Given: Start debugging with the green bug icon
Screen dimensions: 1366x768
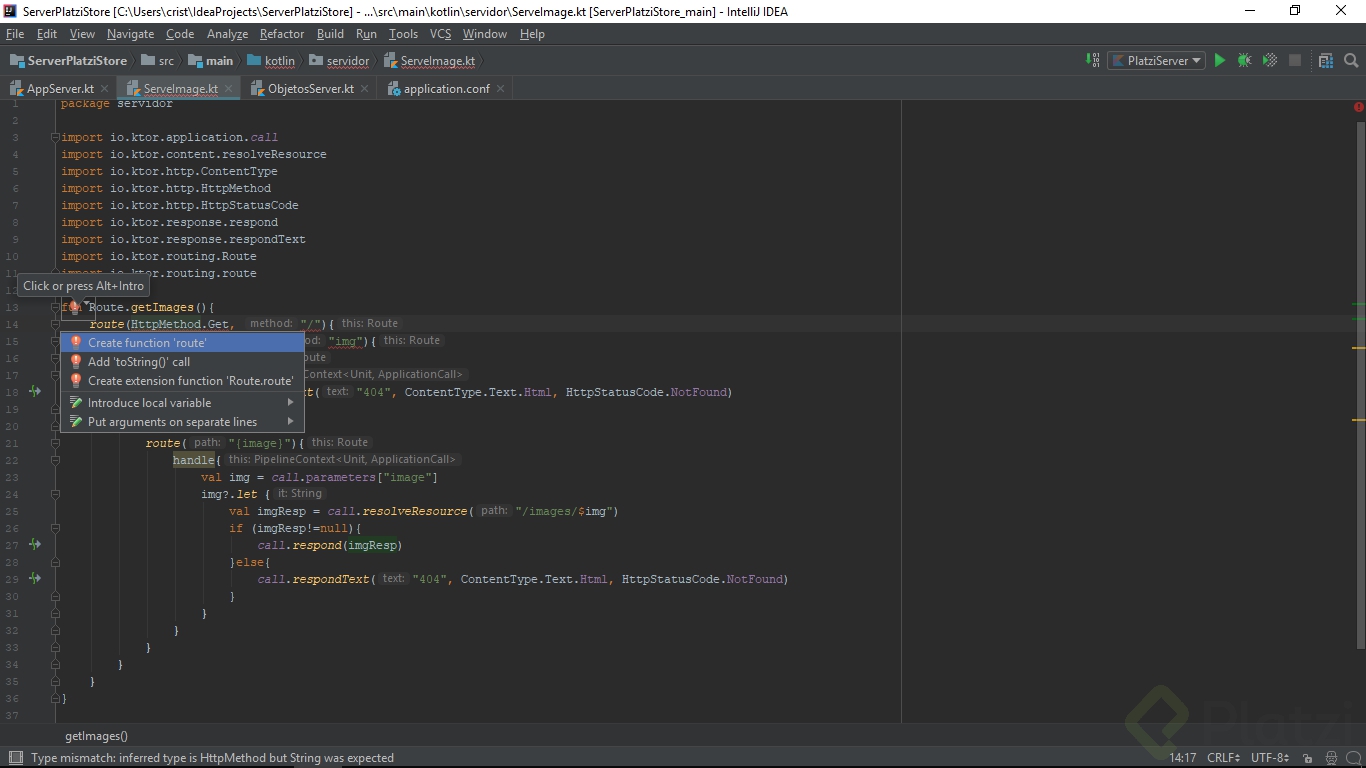Looking at the screenshot, I should [x=1244, y=61].
